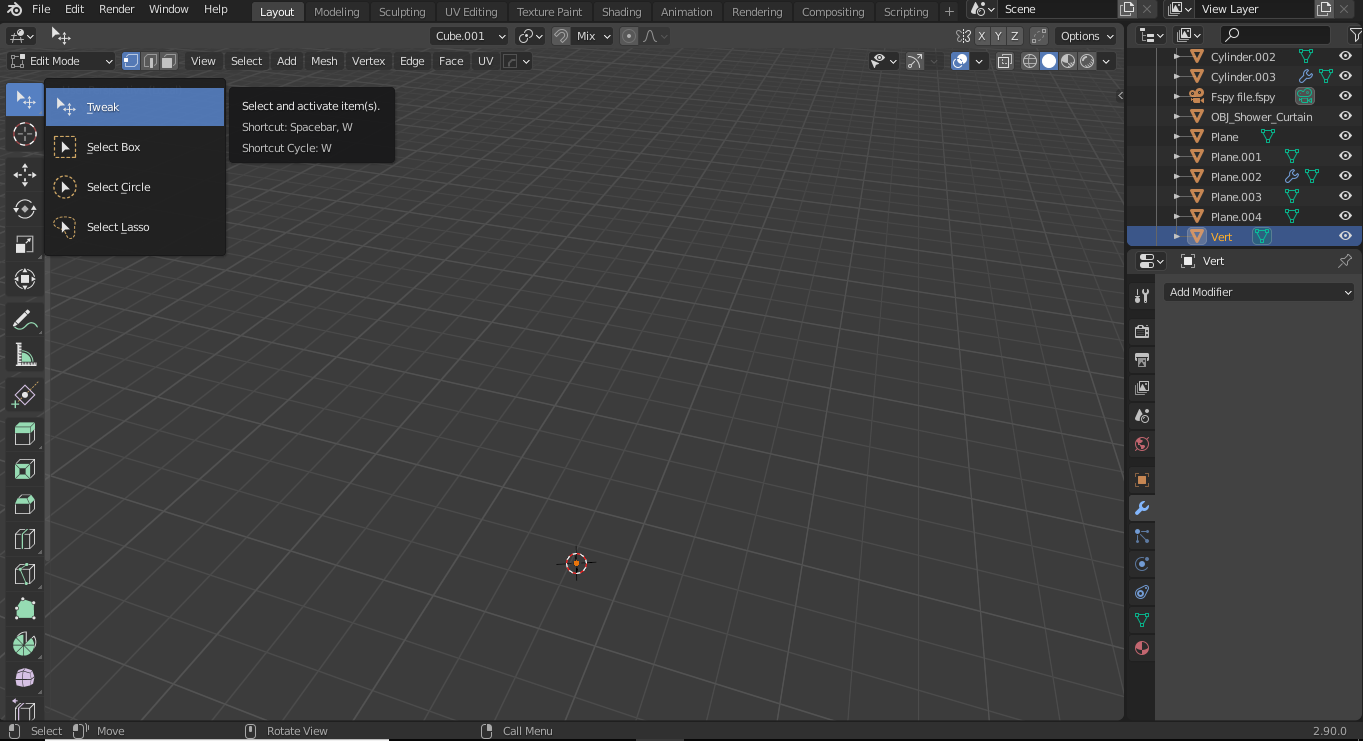Open the Physics properties tab icon
This screenshot has height=741, width=1363.
[1142, 564]
